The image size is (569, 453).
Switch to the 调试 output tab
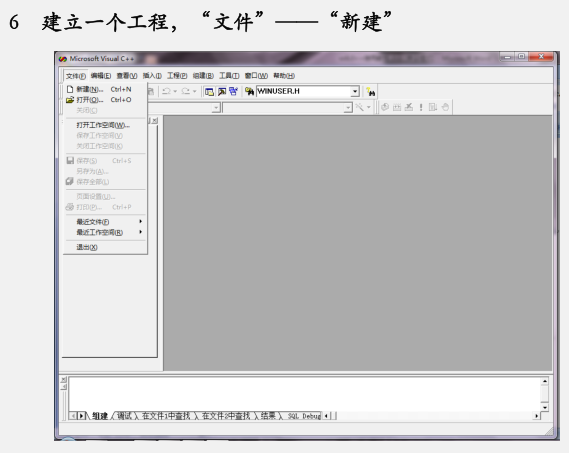[x=124, y=416]
